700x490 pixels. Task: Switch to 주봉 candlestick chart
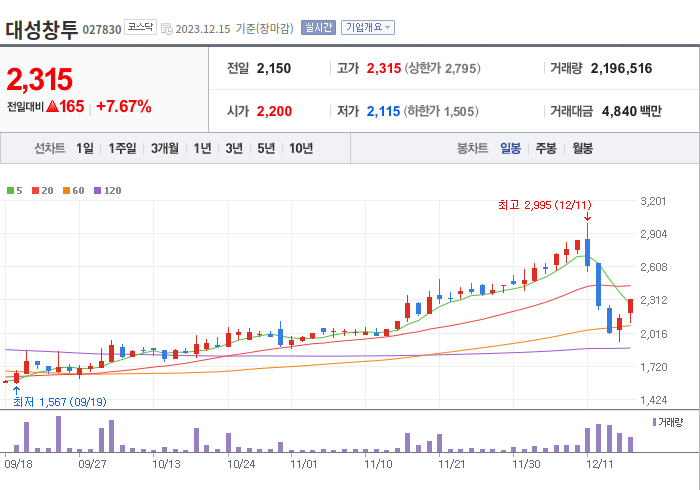click(546, 148)
